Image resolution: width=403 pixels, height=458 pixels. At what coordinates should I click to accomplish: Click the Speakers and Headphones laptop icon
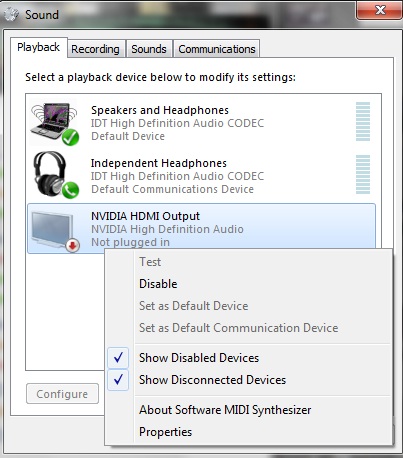point(55,123)
